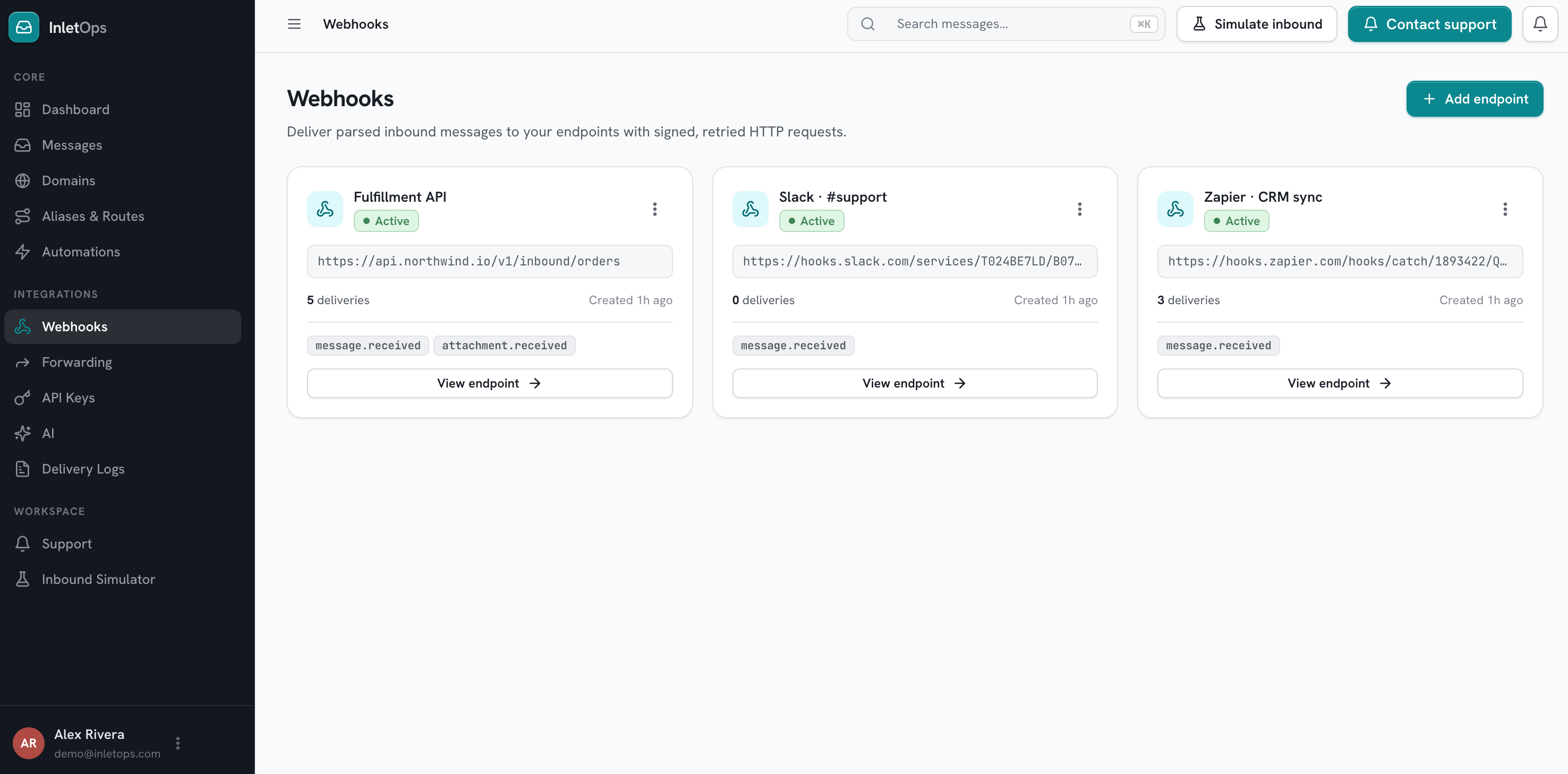
Task: Open Fulfillment API card options menu
Action: (654, 209)
